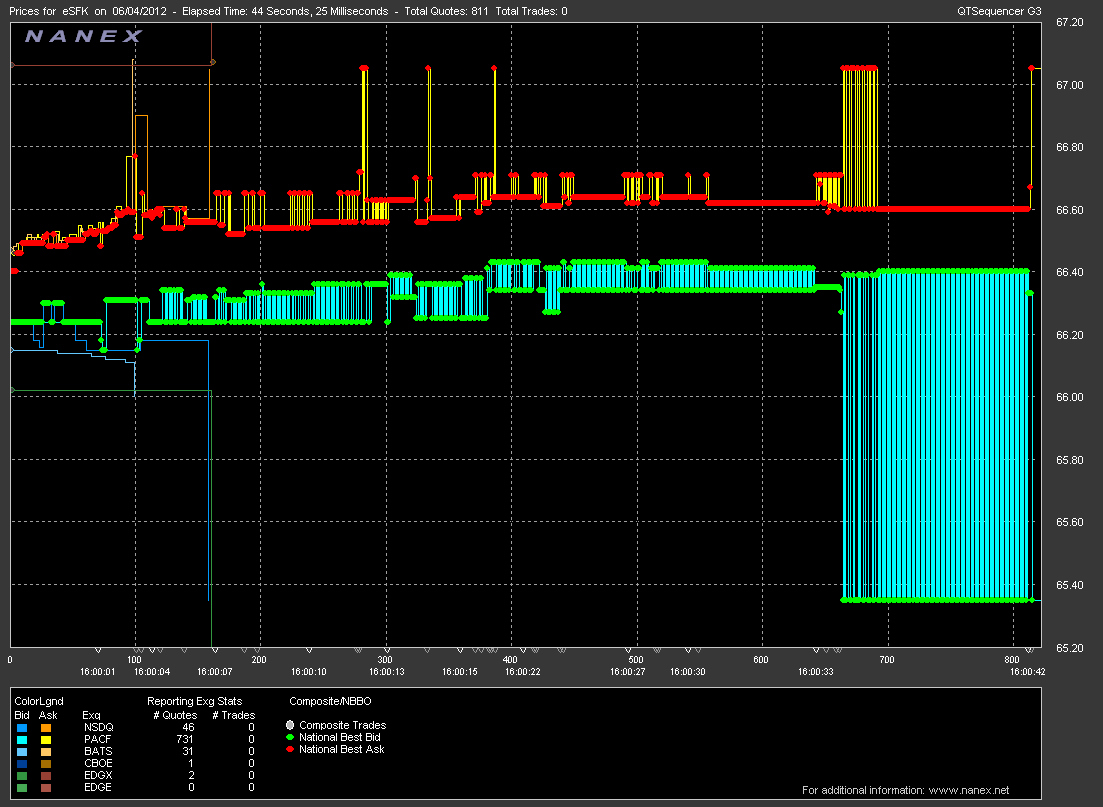The height and width of the screenshot is (807, 1103).
Task: Click the BATS quote count 31
Action: (x=188, y=751)
